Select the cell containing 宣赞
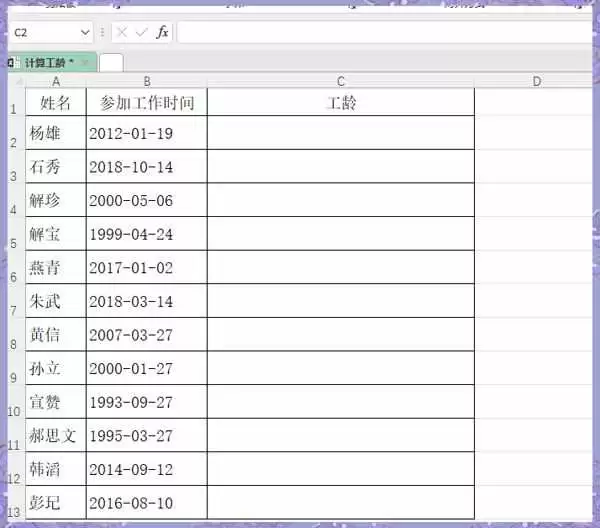The height and width of the screenshot is (528, 600). click(x=56, y=402)
